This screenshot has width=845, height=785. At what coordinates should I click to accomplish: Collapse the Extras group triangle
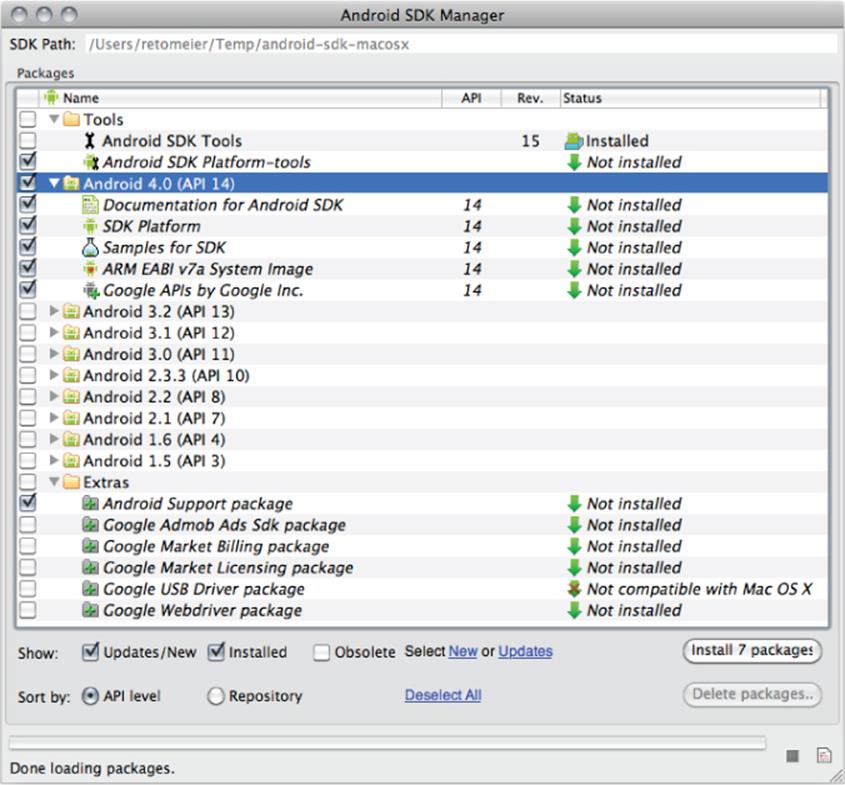coord(54,482)
